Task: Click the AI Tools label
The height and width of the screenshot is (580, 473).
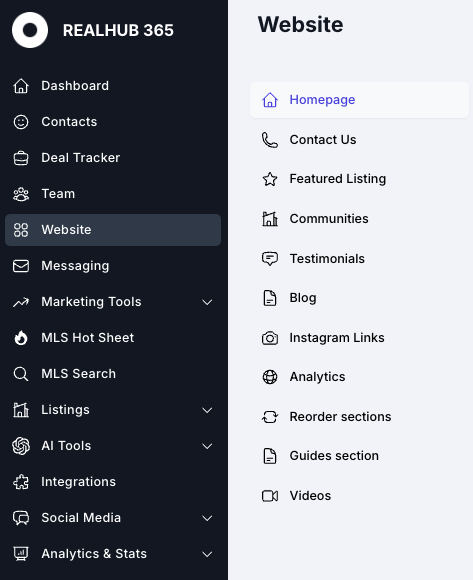Action: [x=66, y=446]
